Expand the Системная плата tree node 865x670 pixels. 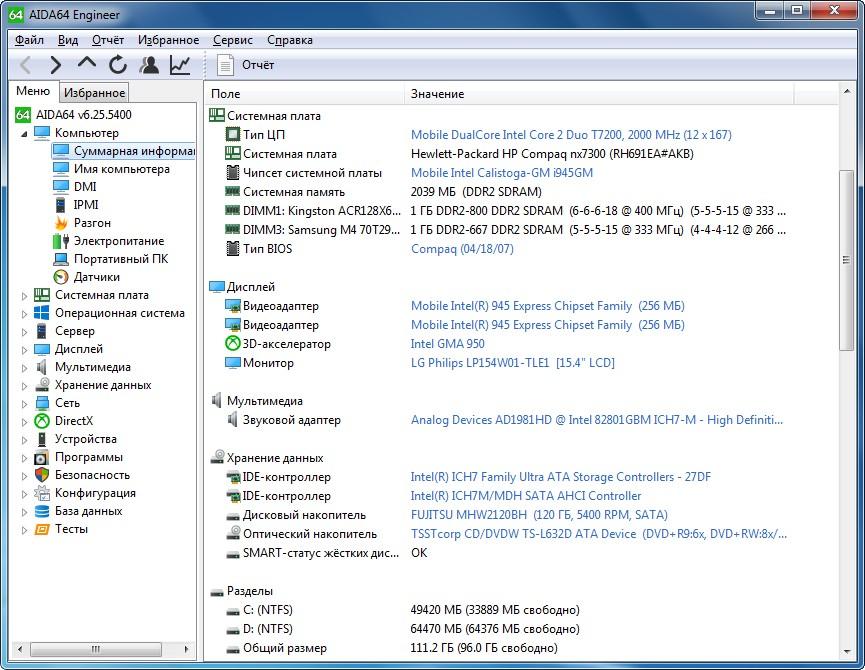click(x=24, y=296)
